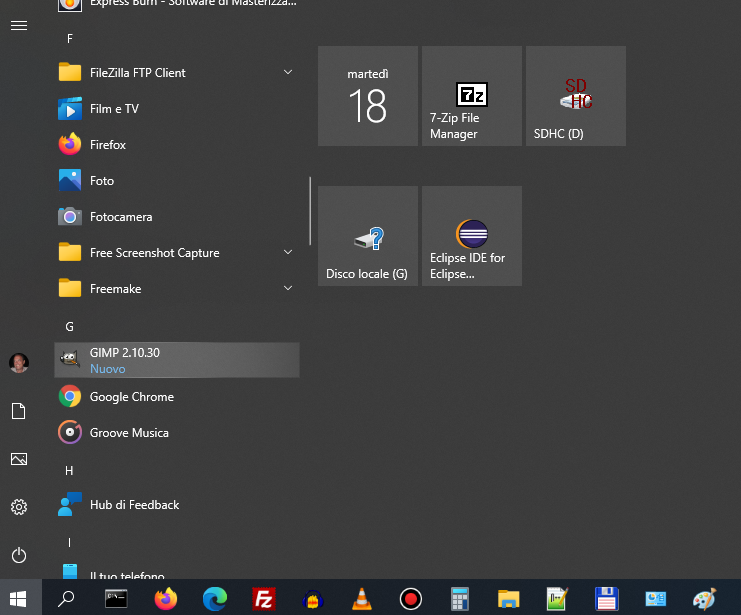The width and height of the screenshot is (741, 615).
Task: Open FileZilla from the taskbar
Action: tap(264, 599)
